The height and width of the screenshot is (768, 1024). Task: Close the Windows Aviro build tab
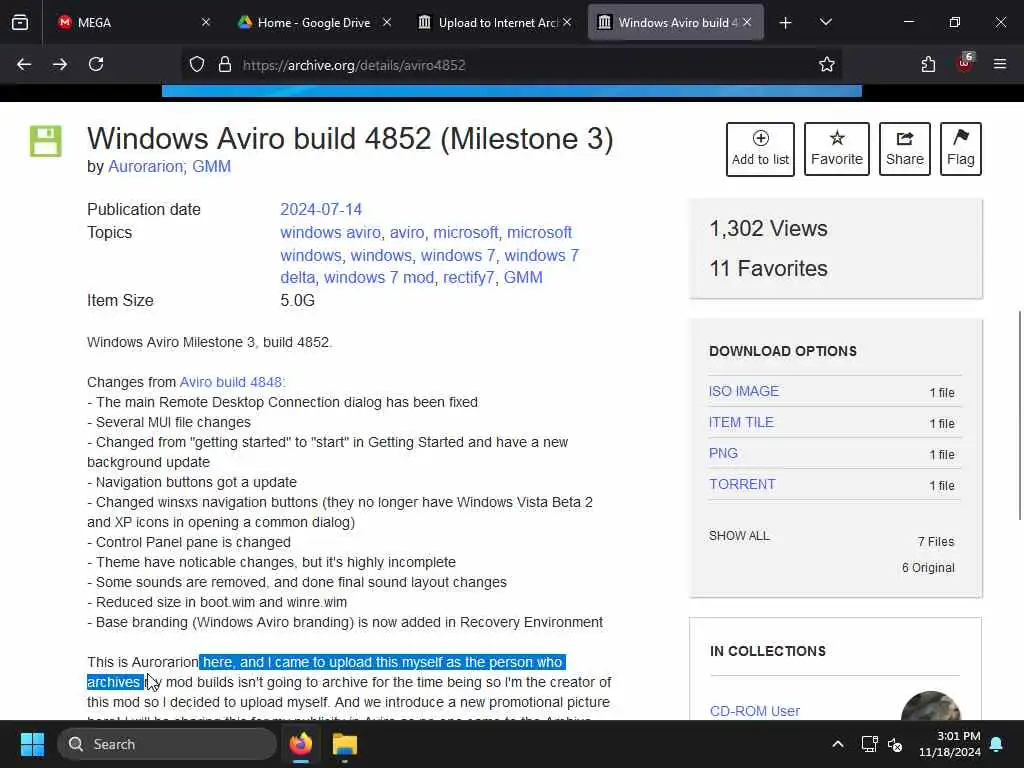click(747, 22)
